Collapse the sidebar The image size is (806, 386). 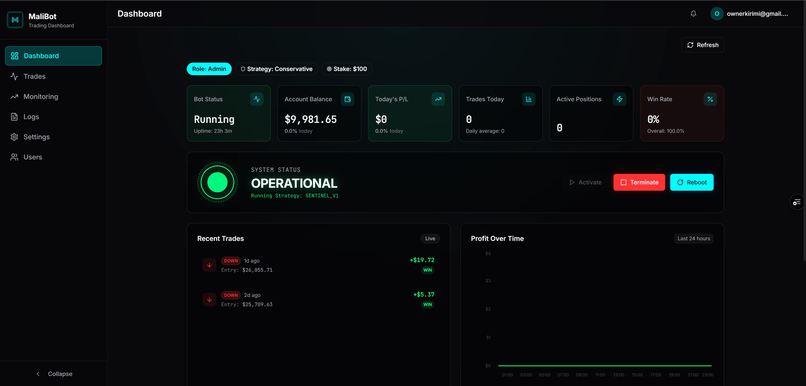click(54, 374)
